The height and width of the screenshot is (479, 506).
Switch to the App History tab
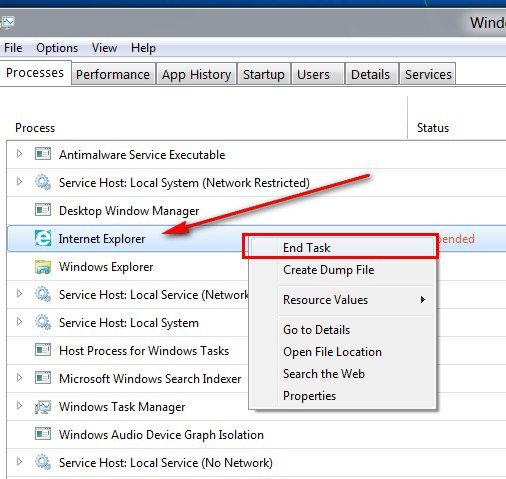[197, 74]
